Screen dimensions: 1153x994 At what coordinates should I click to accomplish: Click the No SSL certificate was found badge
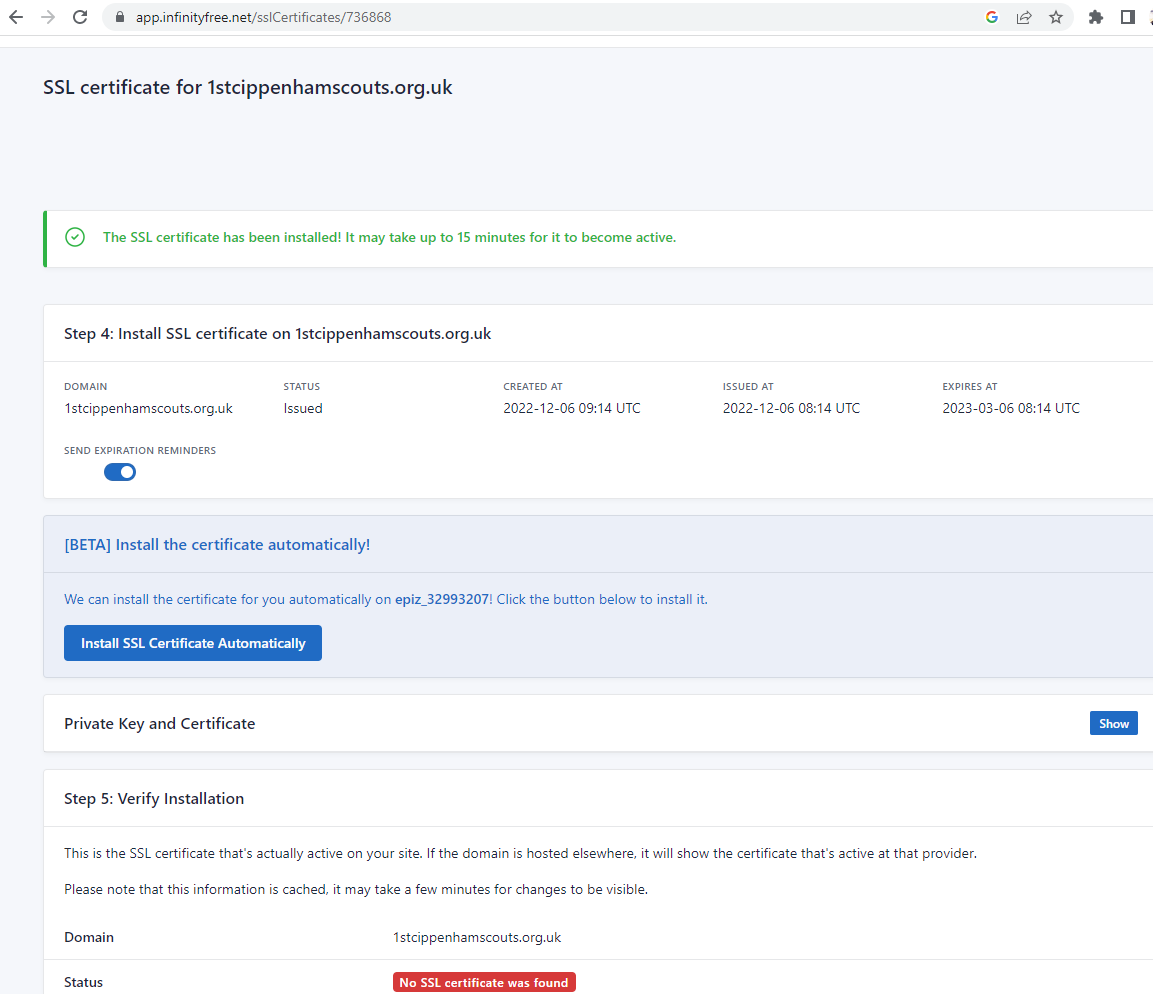(x=484, y=983)
